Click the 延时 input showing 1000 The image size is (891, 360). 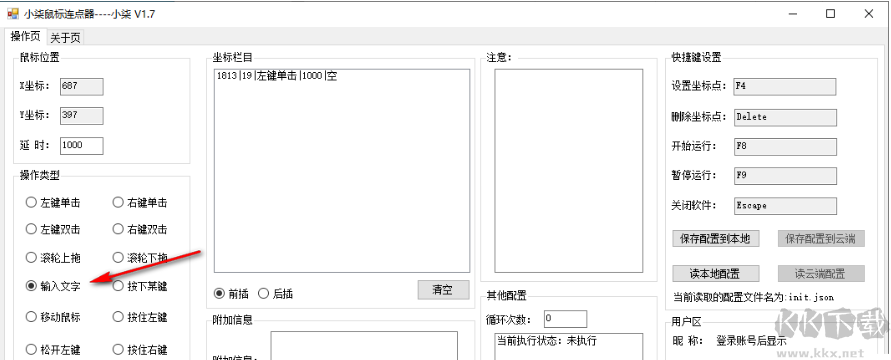click(82, 145)
